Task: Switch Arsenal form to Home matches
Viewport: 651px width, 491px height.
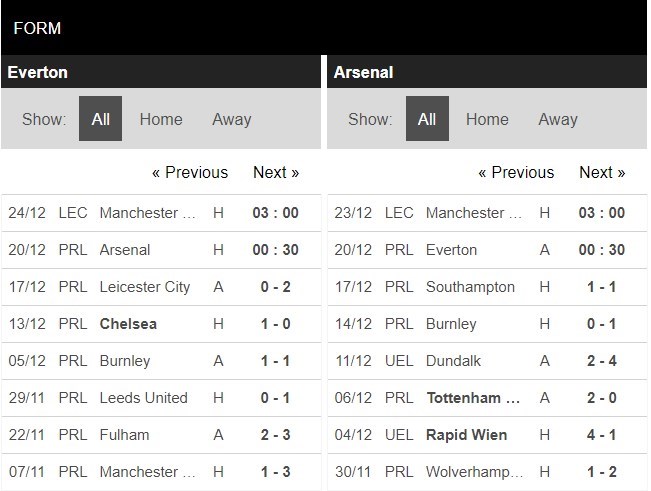Action: (x=487, y=119)
